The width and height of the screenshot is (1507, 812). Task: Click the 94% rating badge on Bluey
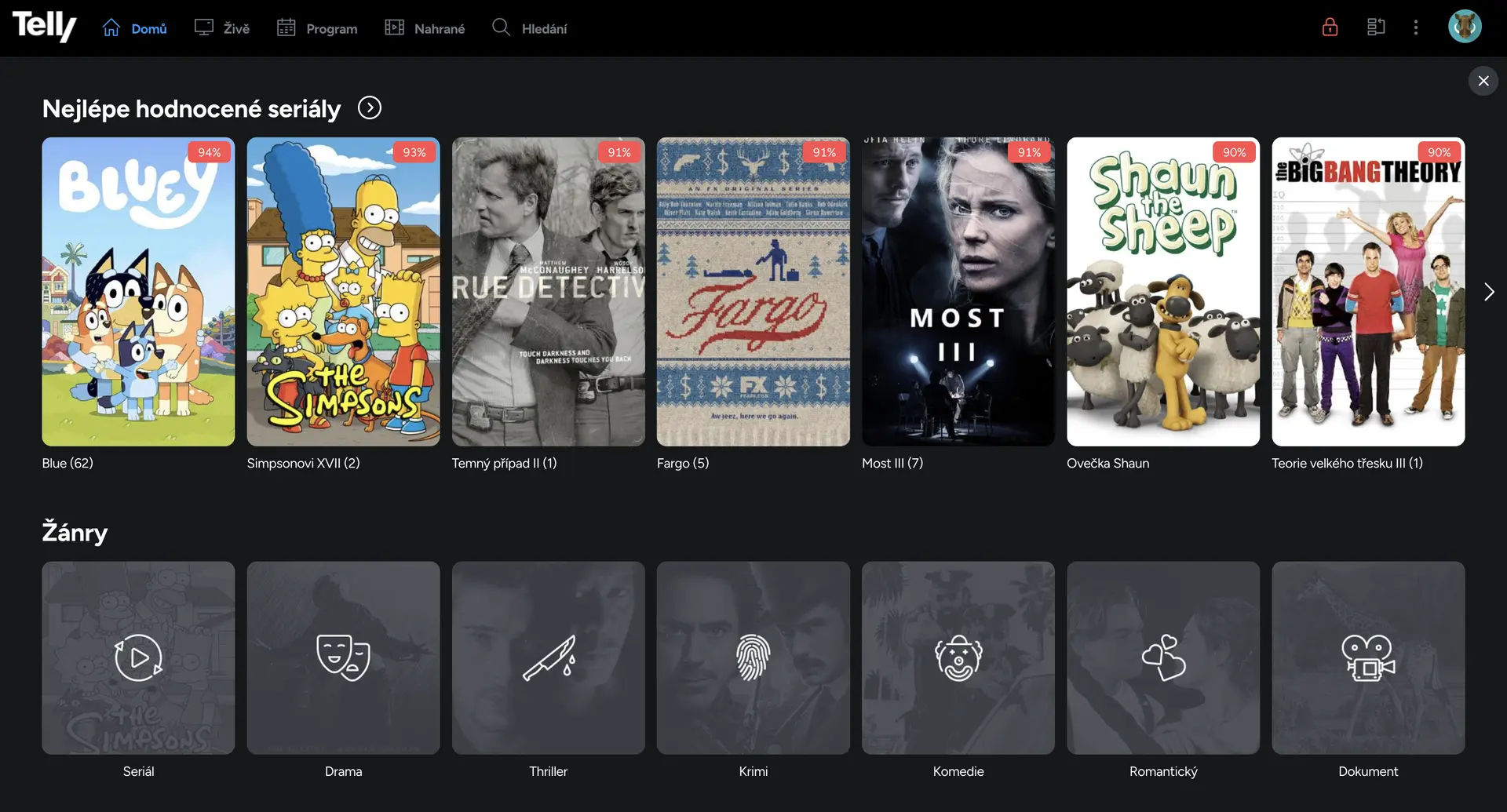point(210,152)
